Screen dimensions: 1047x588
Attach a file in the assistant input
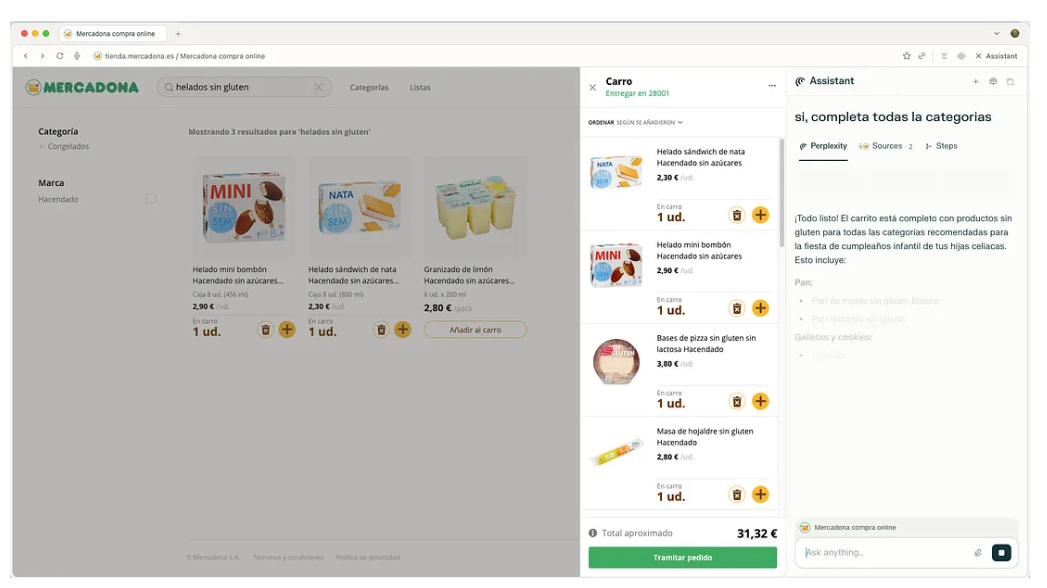(x=978, y=553)
